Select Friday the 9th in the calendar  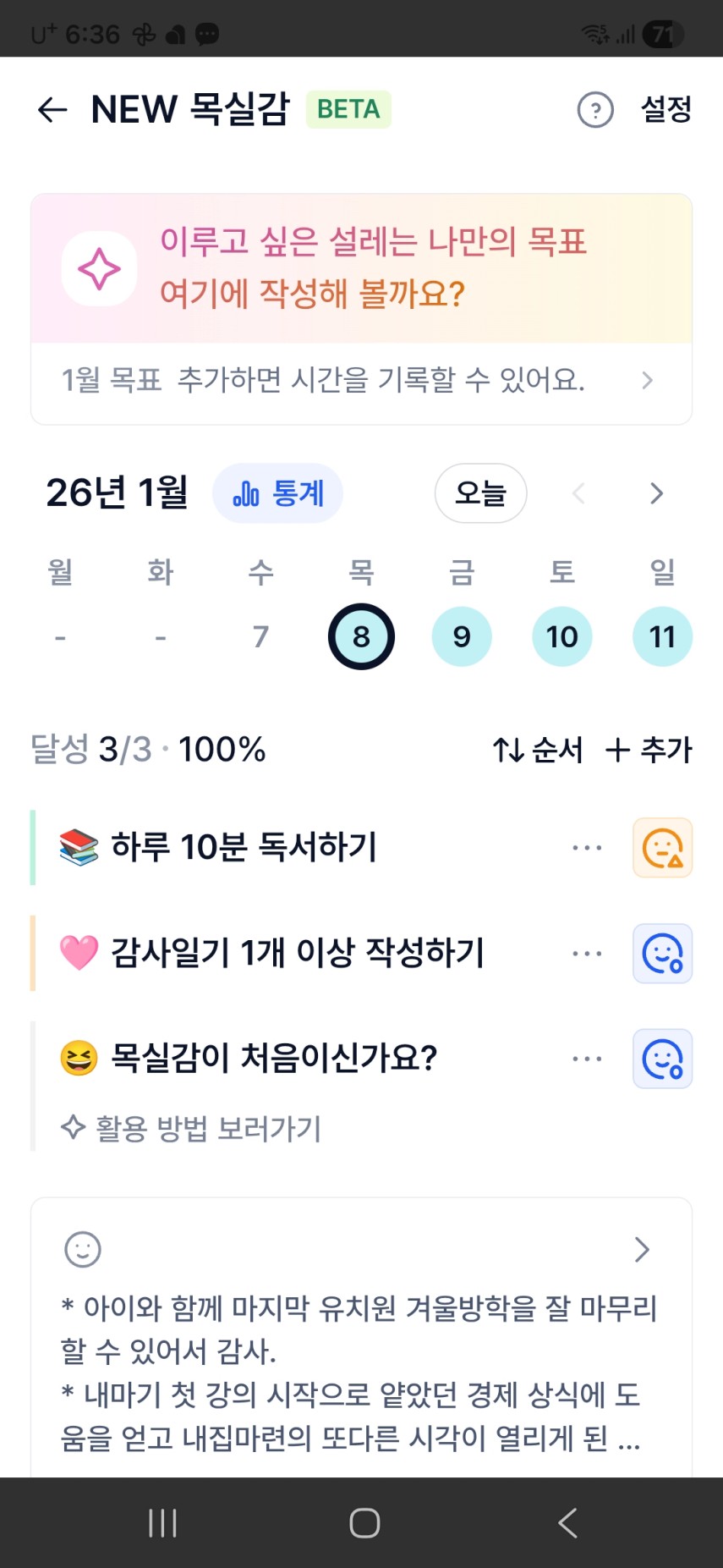pyautogui.click(x=462, y=636)
